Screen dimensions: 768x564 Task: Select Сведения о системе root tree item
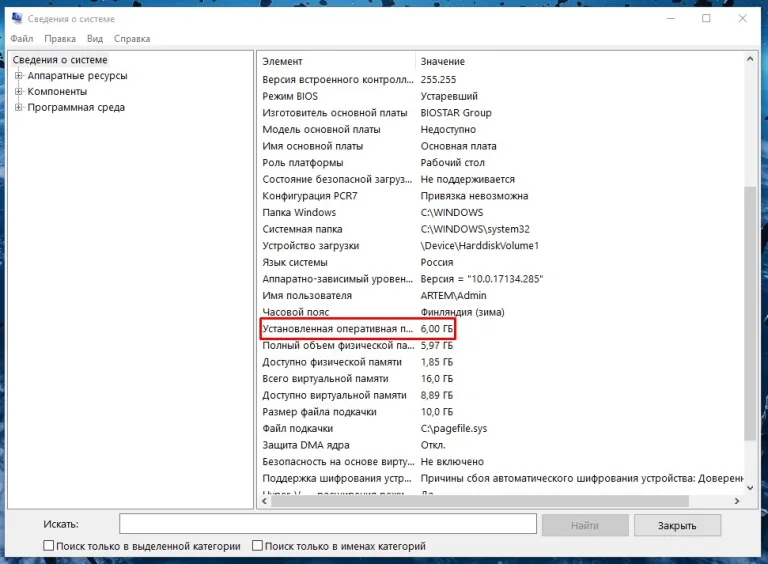60,60
